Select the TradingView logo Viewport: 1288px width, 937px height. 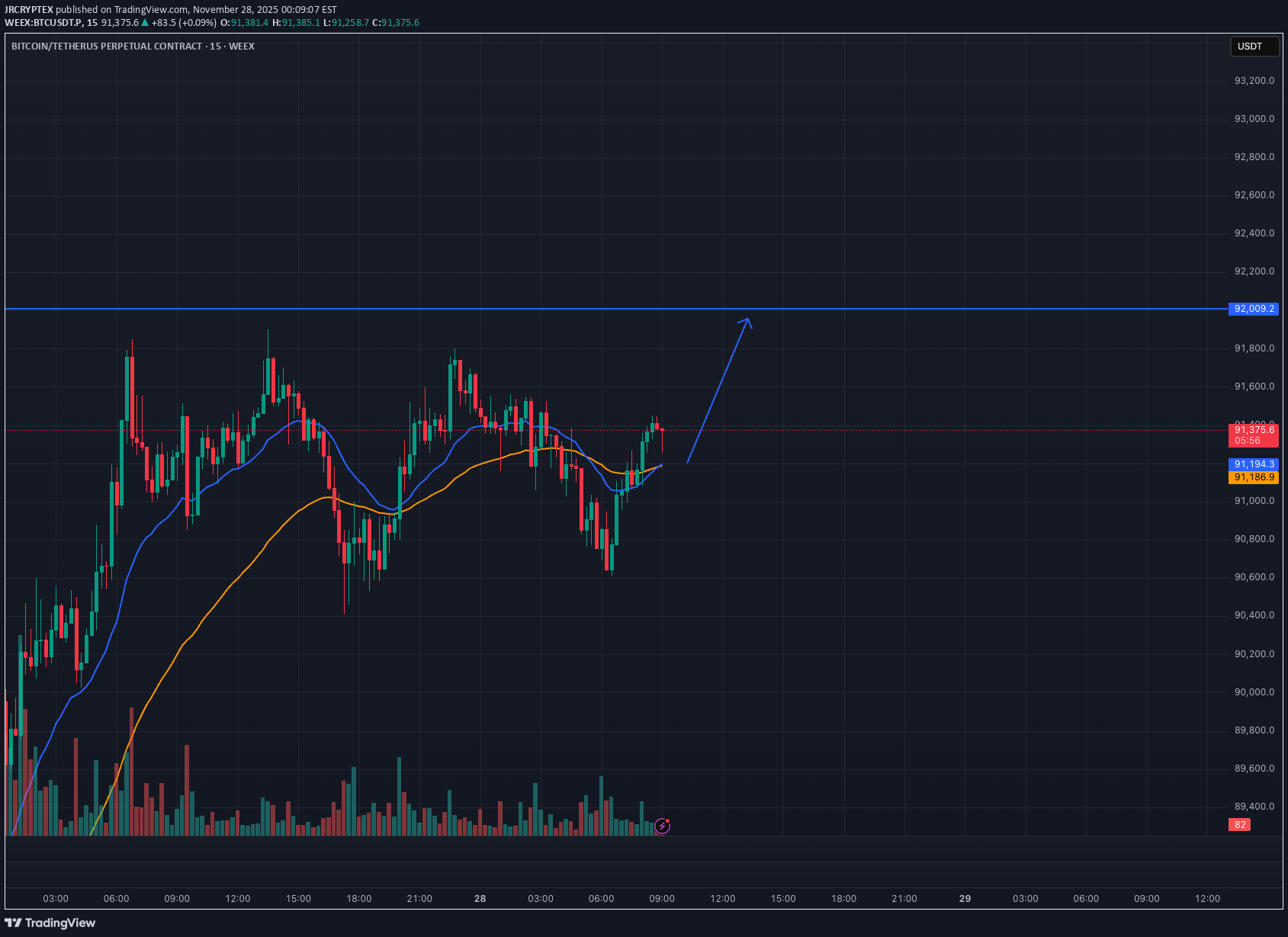(x=48, y=923)
